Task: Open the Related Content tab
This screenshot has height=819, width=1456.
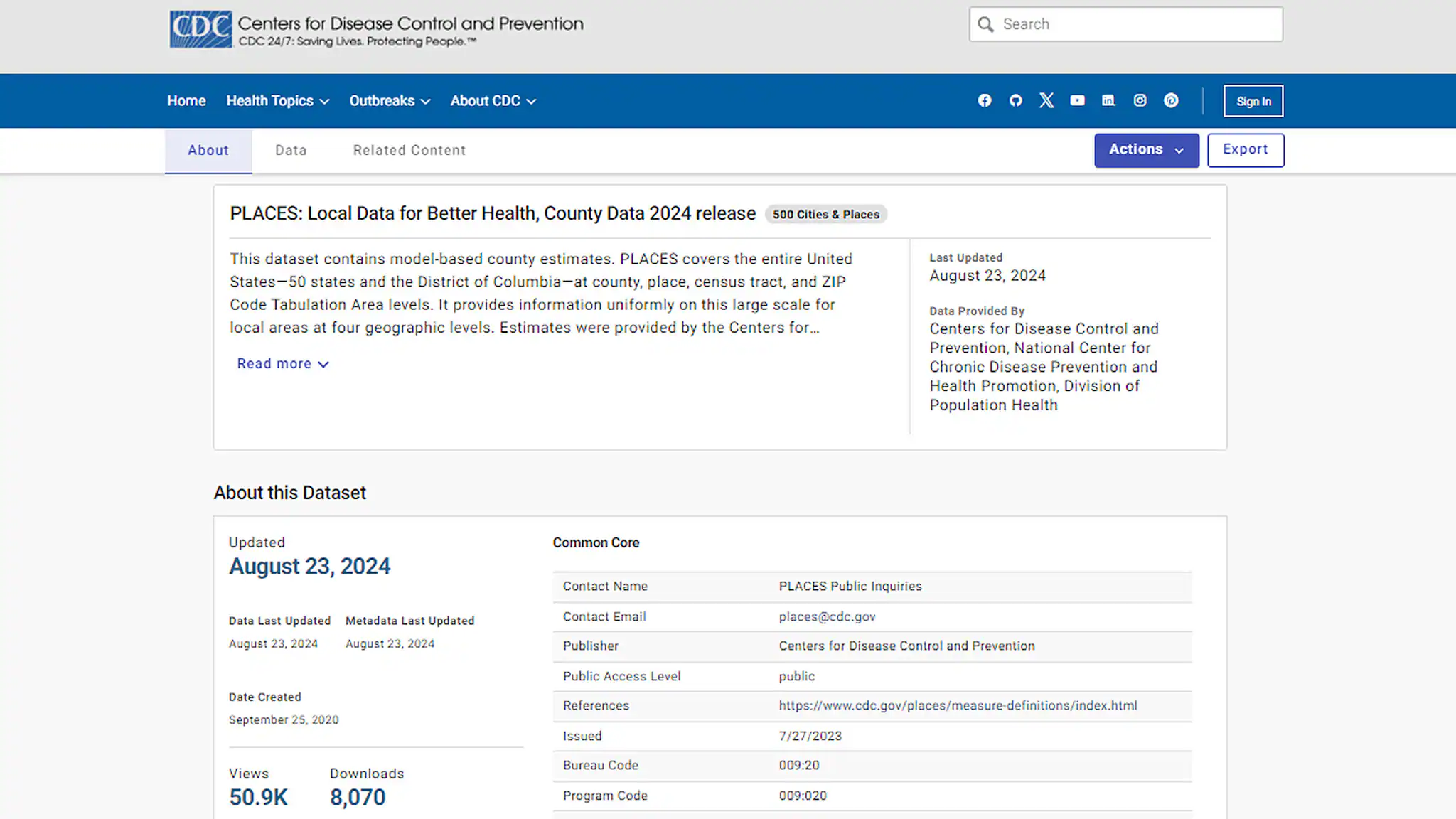Action: click(408, 150)
